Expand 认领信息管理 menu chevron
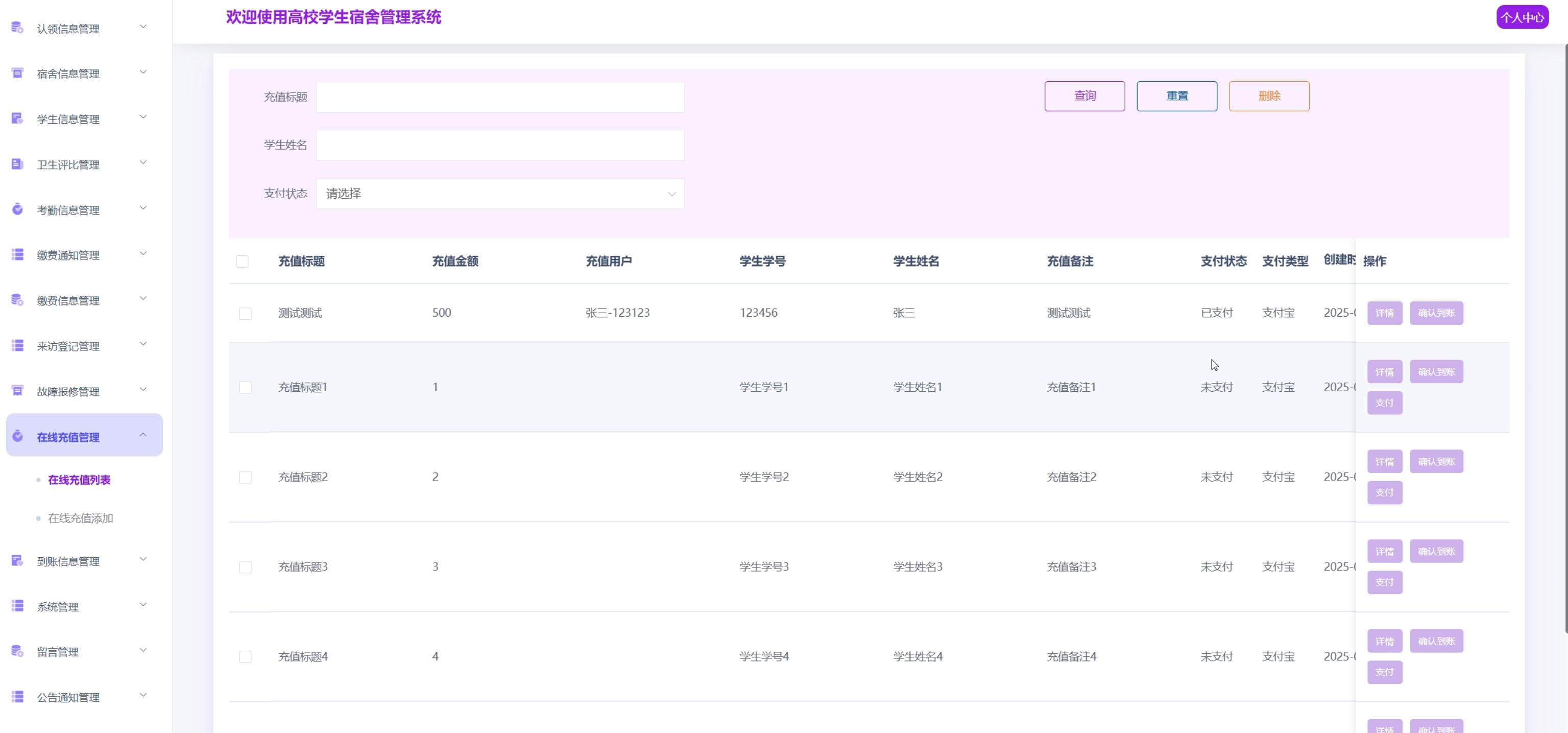Viewport: 1568px width, 733px height. point(143,27)
